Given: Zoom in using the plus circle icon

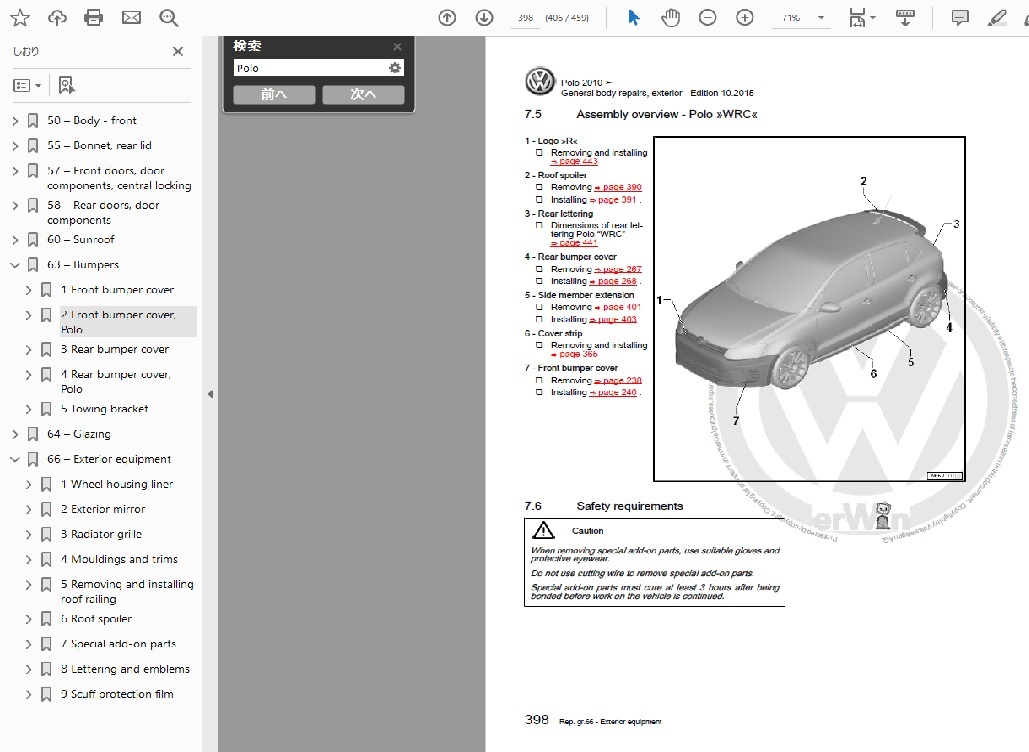Looking at the screenshot, I should [745, 18].
